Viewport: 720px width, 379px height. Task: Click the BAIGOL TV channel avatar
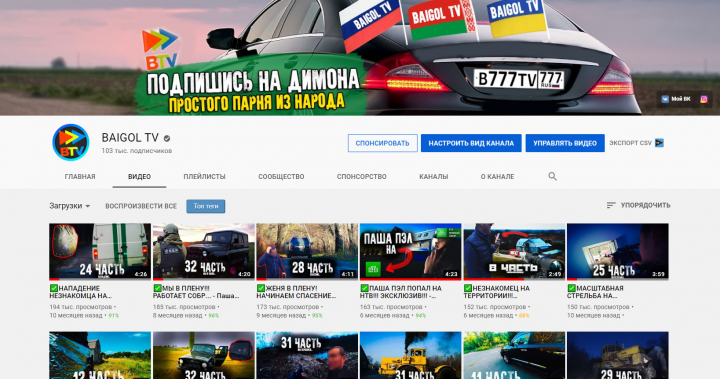(70, 142)
